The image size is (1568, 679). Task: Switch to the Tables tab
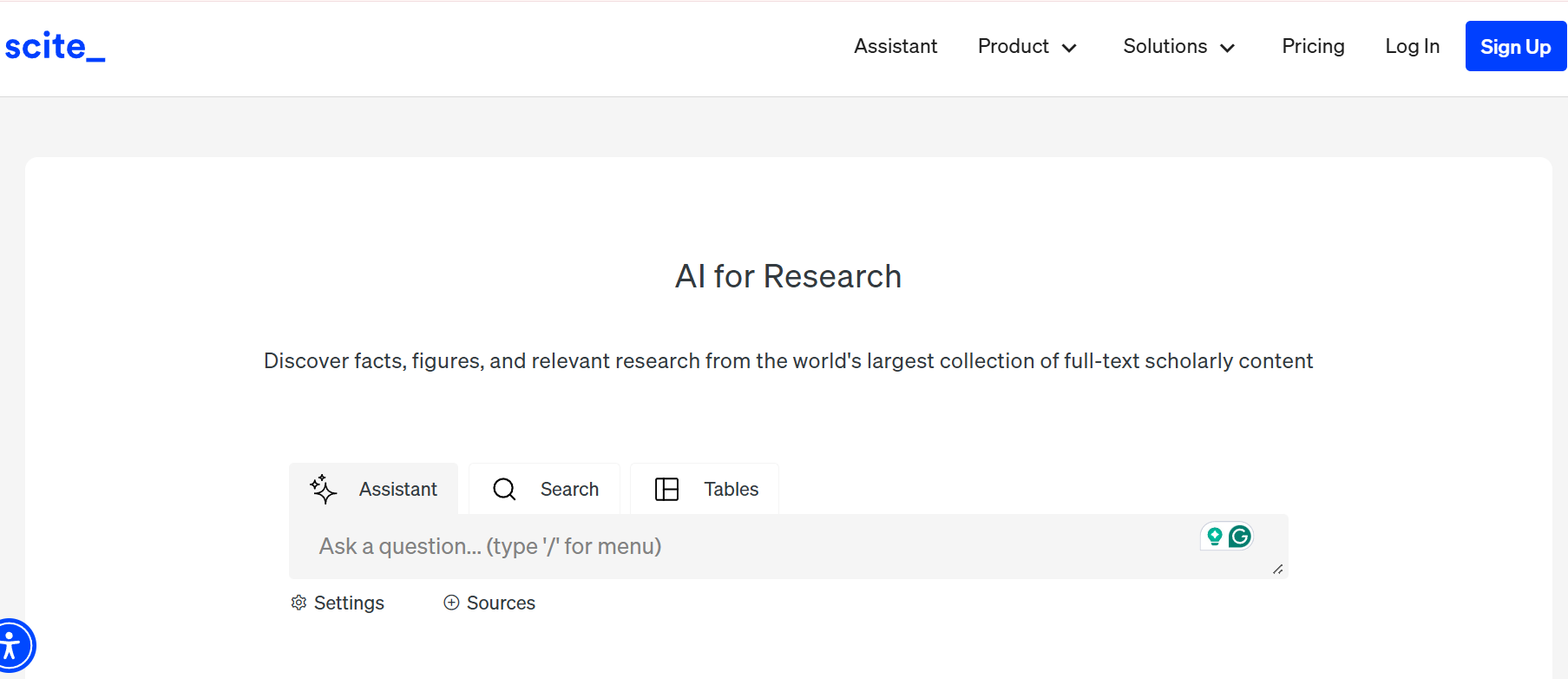[731, 489]
